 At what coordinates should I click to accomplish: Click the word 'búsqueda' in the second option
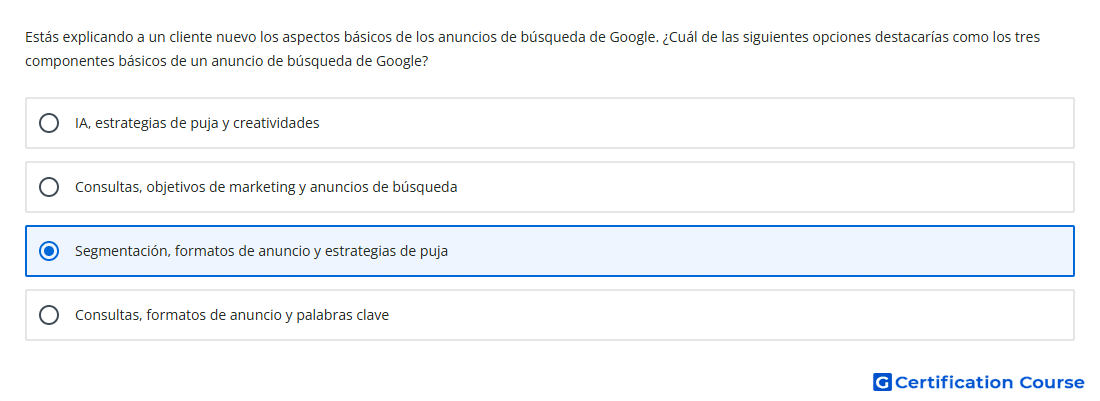click(427, 187)
